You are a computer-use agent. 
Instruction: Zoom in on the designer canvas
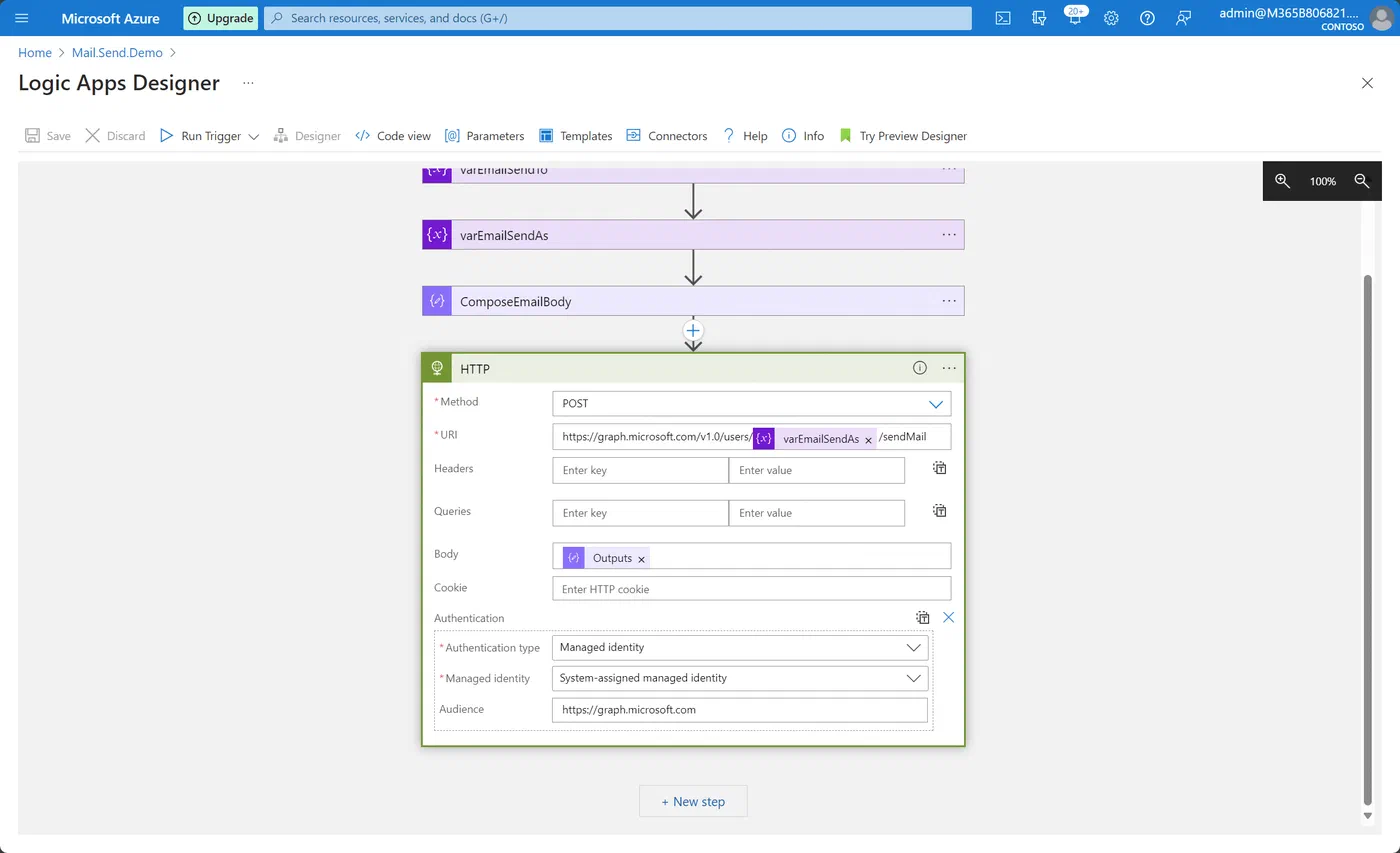click(1282, 181)
